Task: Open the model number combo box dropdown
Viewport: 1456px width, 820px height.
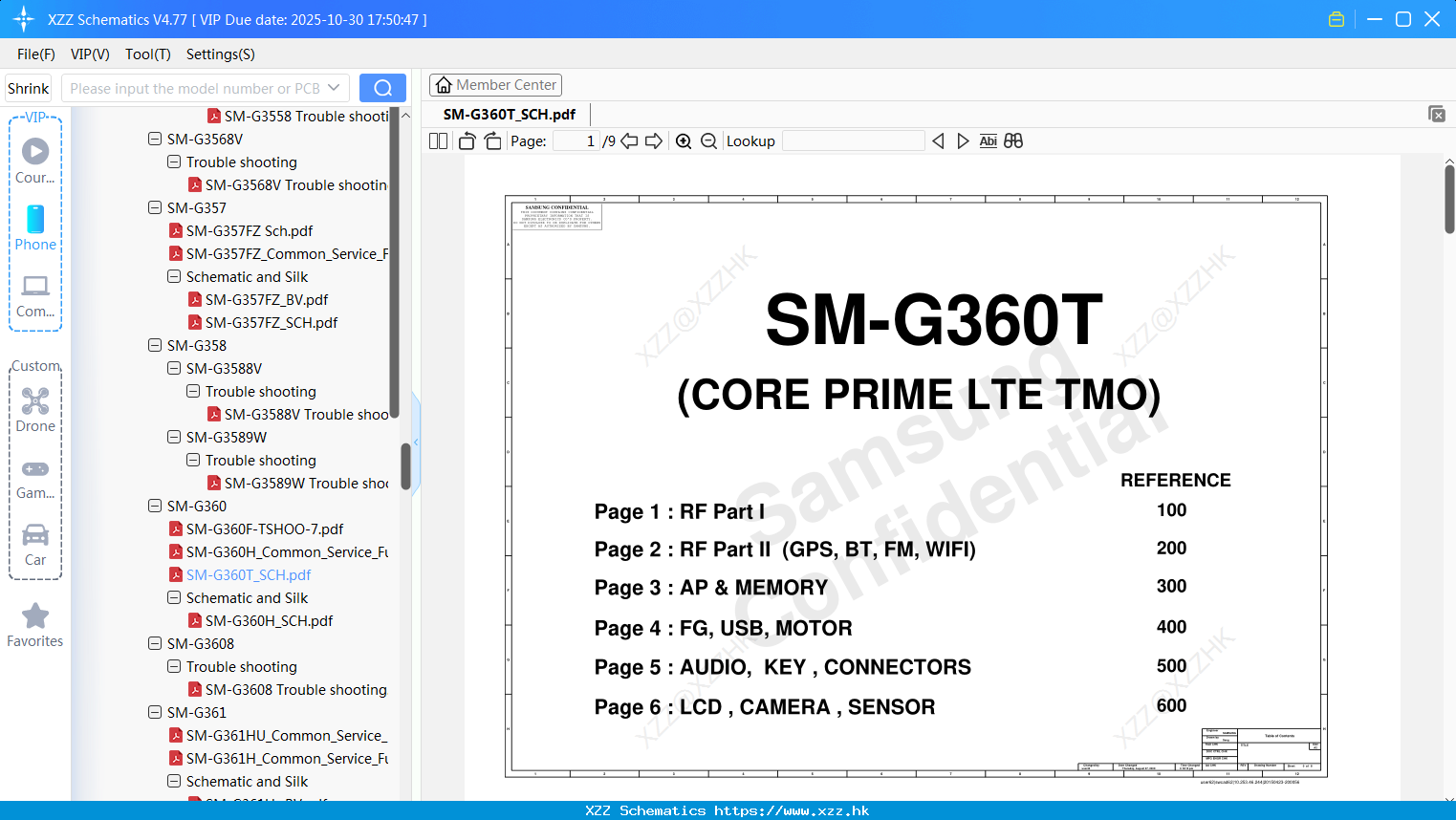Action: point(334,88)
